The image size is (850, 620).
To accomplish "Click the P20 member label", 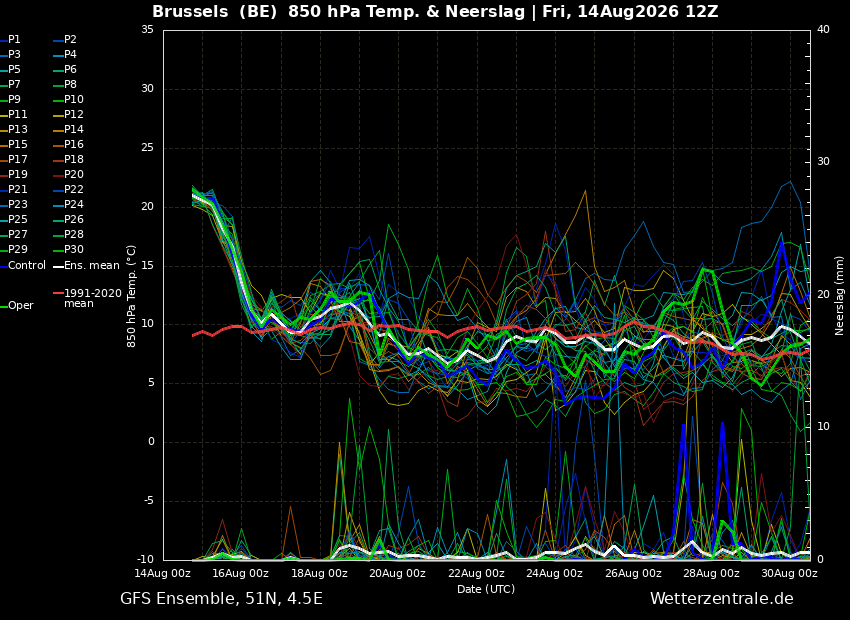I will (x=68, y=175).
